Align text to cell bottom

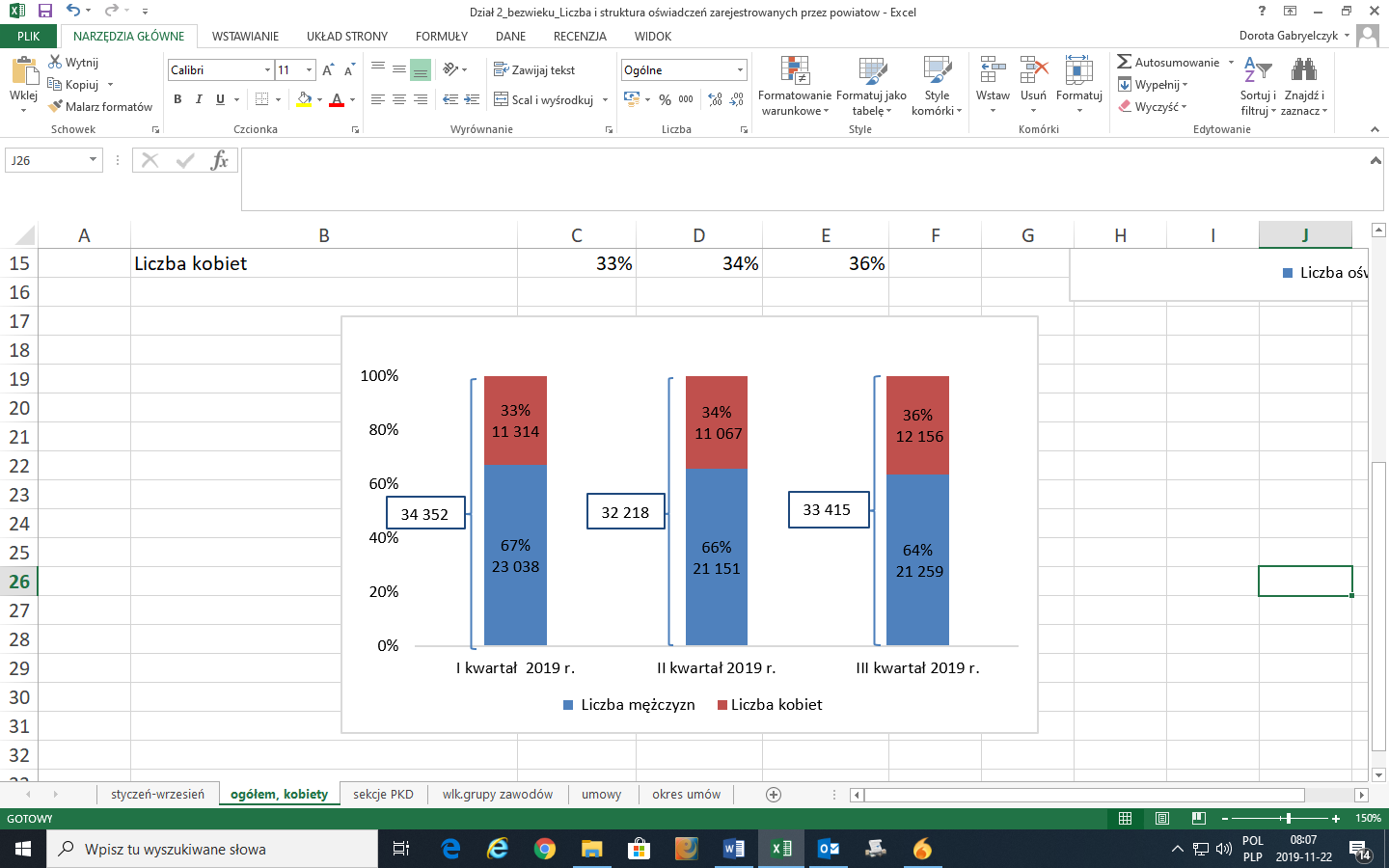pyautogui.click(x=420, y=69)
